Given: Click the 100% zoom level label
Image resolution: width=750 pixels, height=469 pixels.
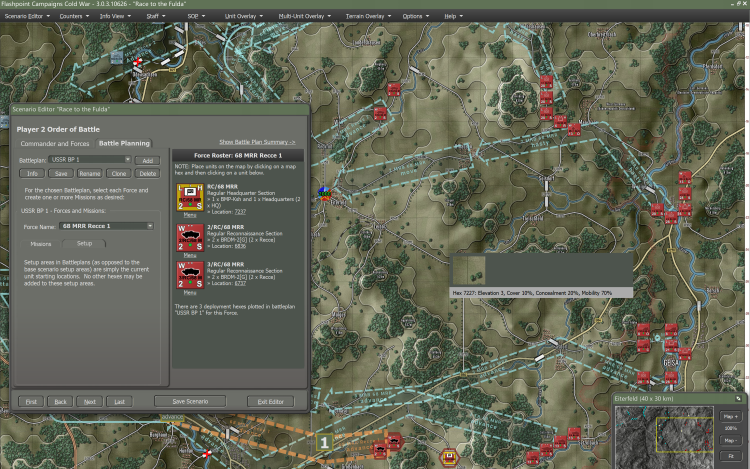Looking at the screenshot, I should coord(730,428).
